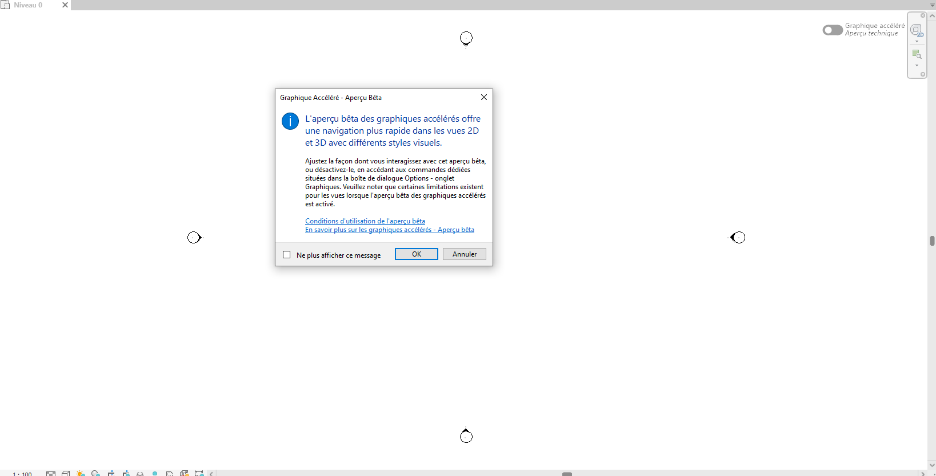This screenshot has height=476, width=936.
Task: Toggle Shadows icon in view control bar
Action: (96, 474)
